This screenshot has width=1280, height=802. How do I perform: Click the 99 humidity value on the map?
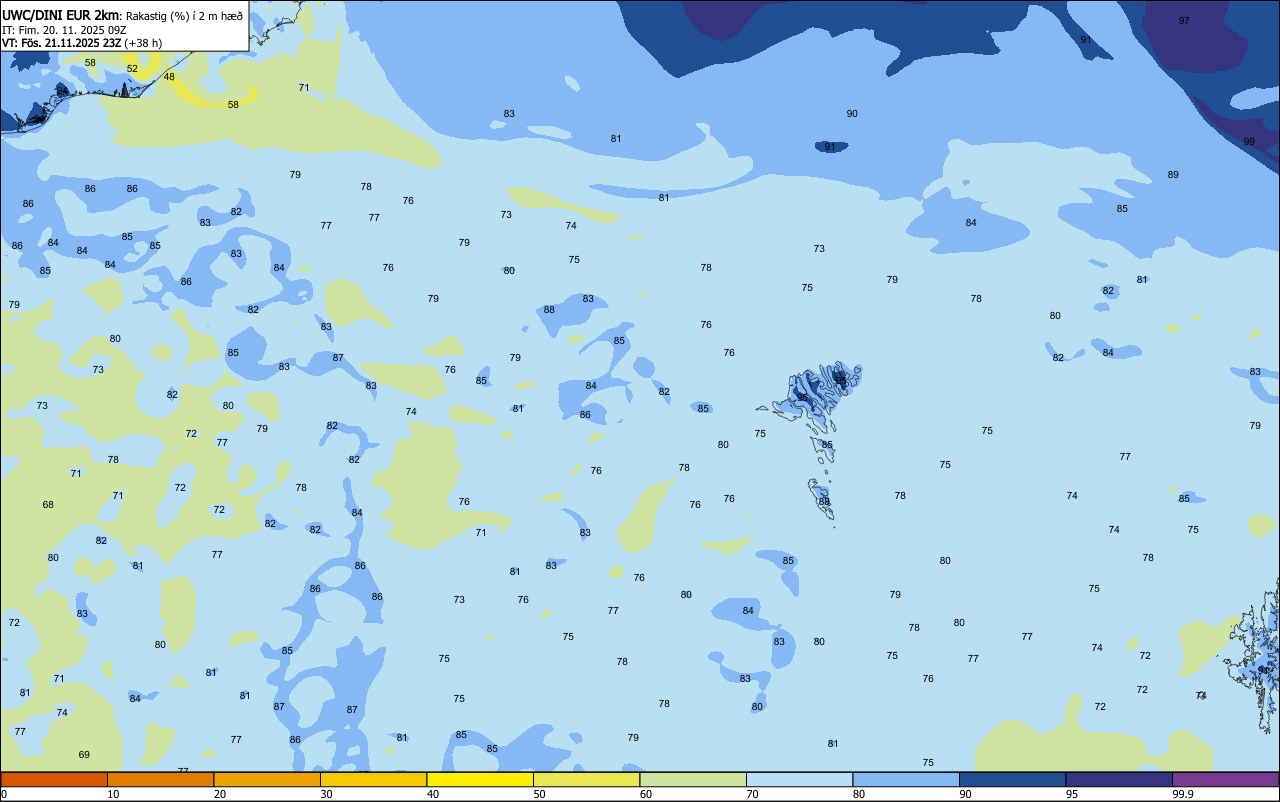1249,142
